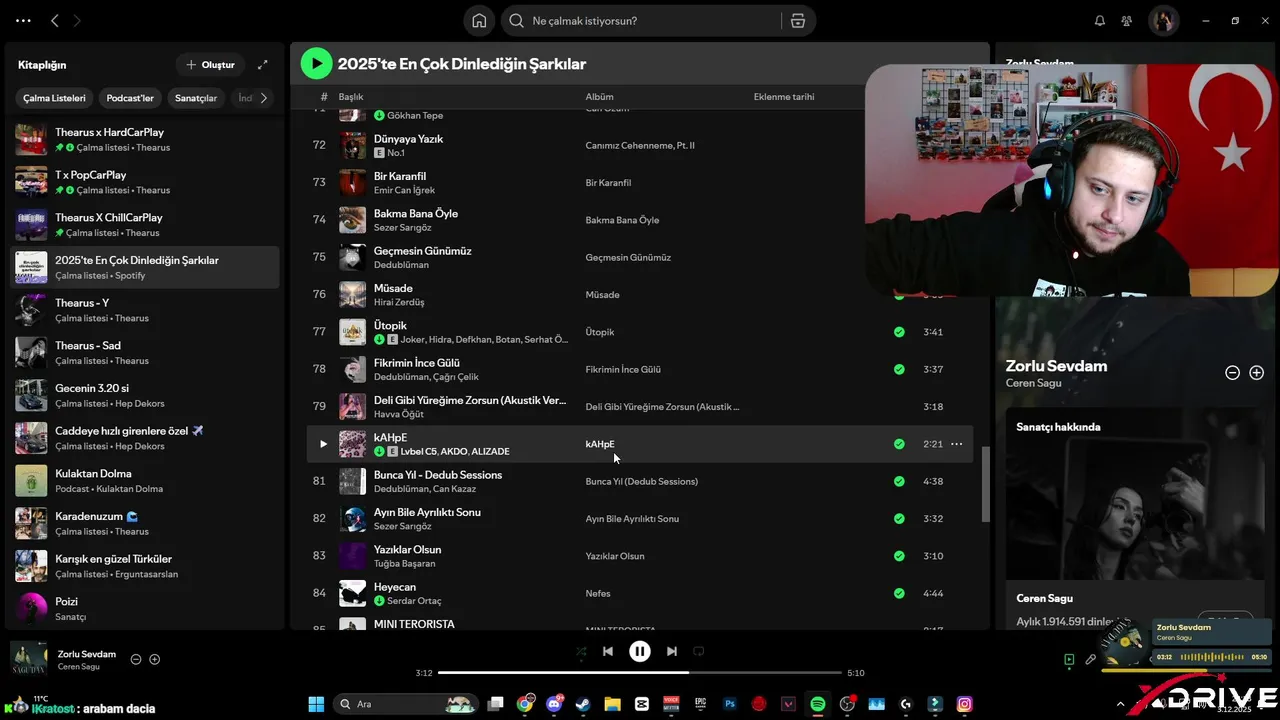
Task: Open the user profile avatar
Action: coord(1163,21)
